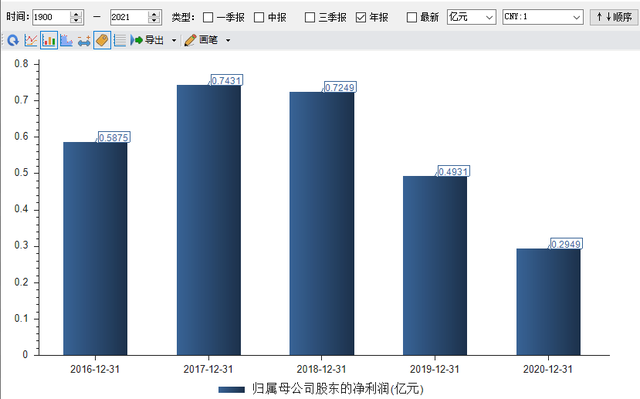Click the 0.7431 data label
This screenshot has width=640, height=399.
coord(227,80)
